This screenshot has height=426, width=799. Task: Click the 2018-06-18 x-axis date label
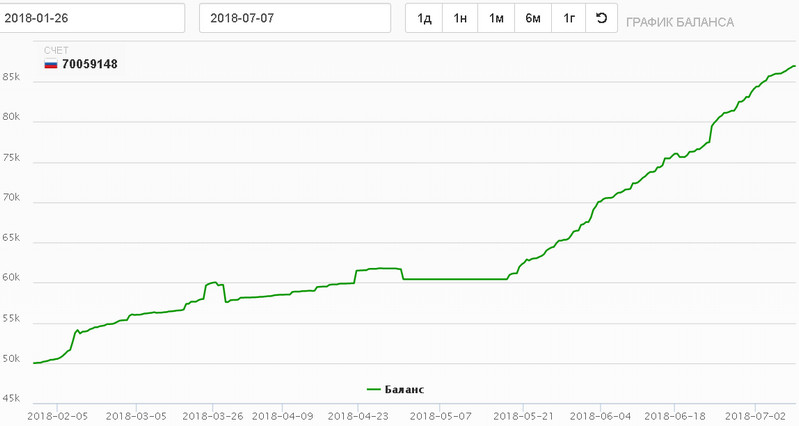point(675,416)
